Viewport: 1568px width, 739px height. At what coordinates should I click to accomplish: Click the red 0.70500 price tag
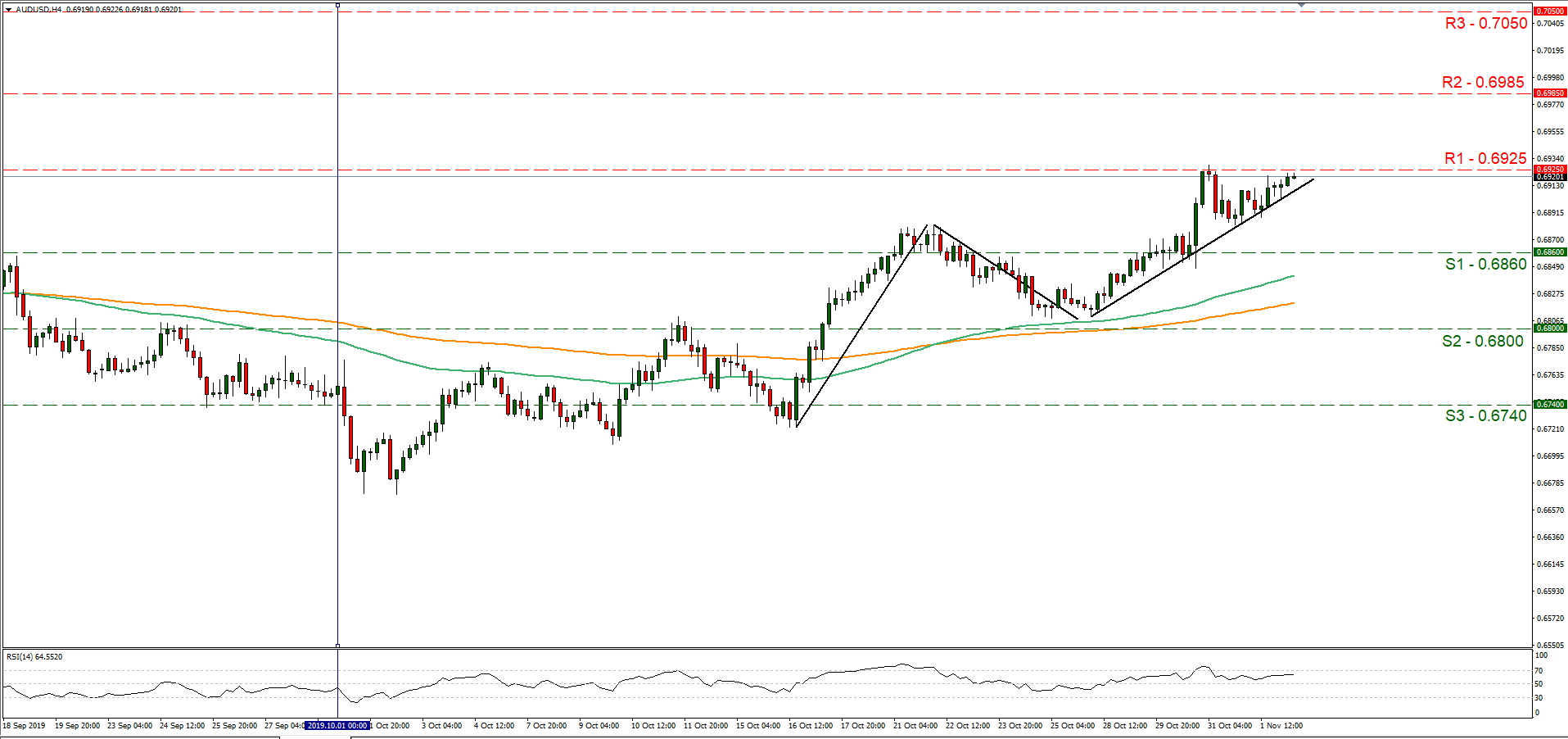pos(1550,11)
